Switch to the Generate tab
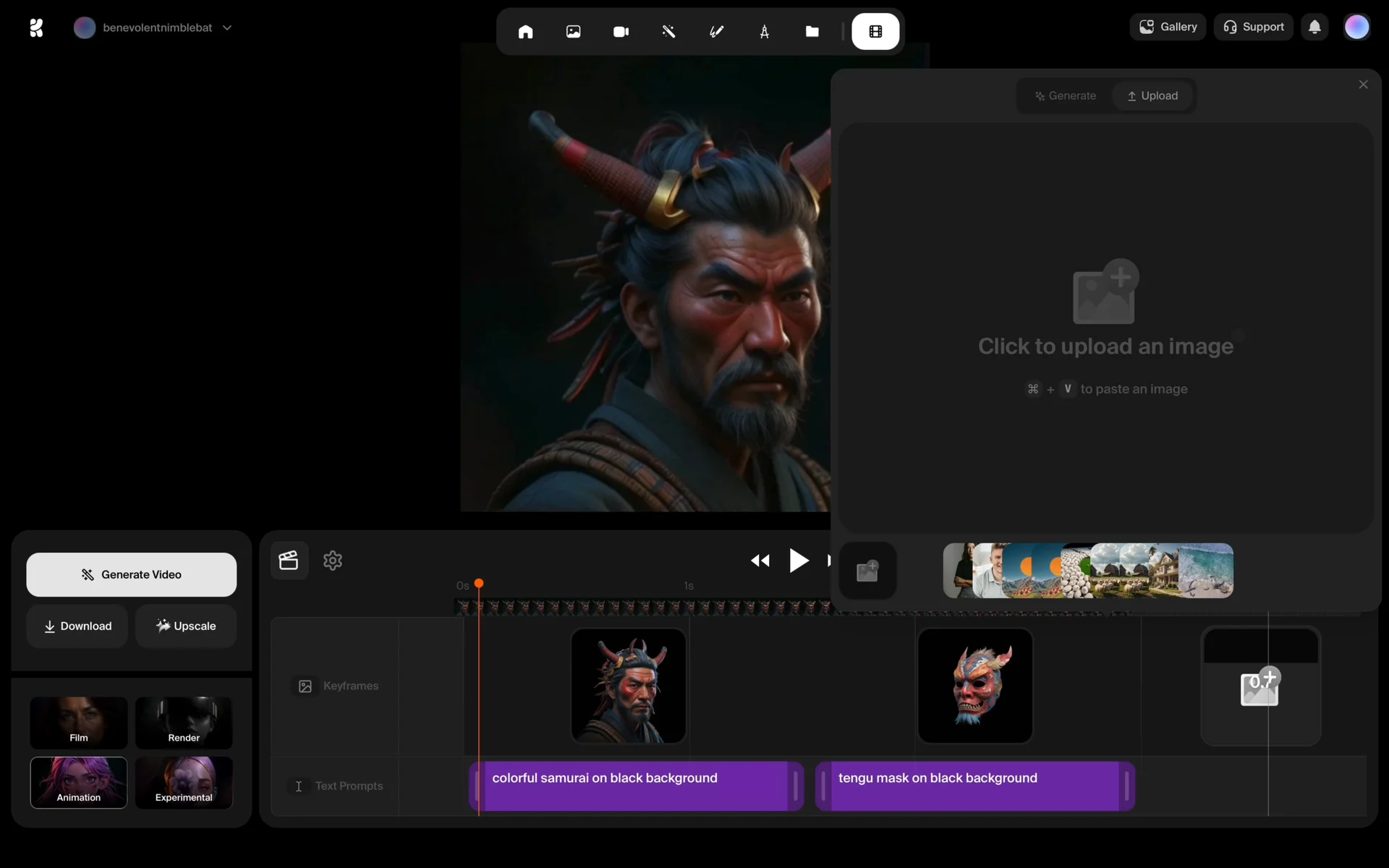Screen dimensions: 1389x868 [1065, 95]
